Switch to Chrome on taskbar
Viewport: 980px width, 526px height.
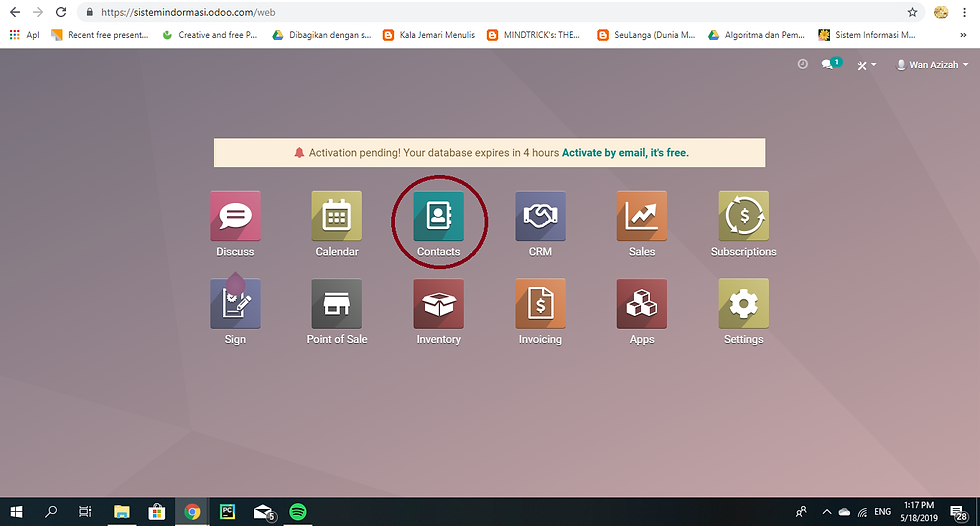pos(192,512)
